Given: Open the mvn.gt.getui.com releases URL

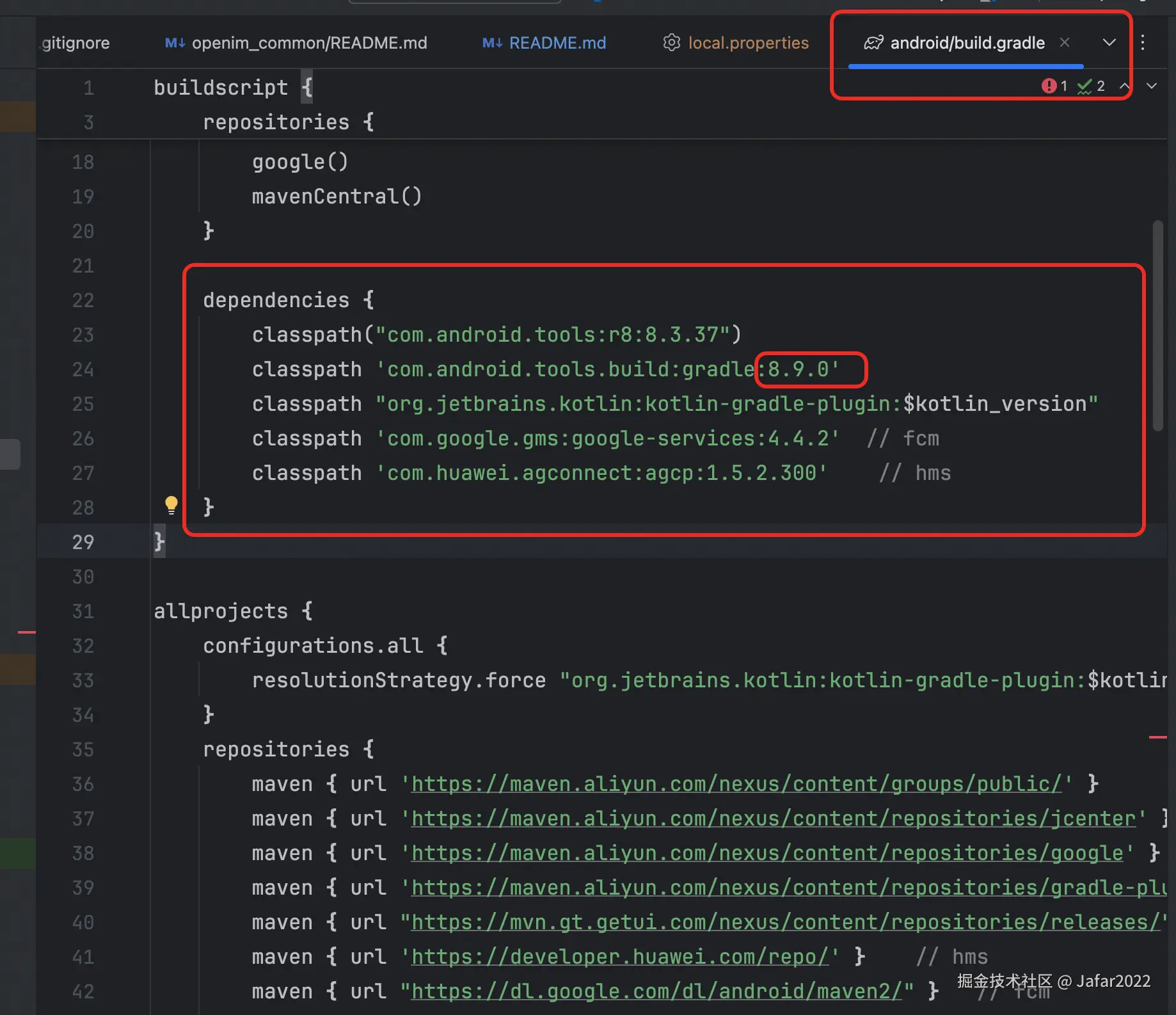Looking at the screenshot, I should pos(786,922).
